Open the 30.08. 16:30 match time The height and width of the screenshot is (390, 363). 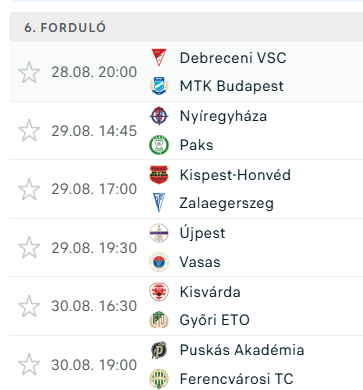click(94, 306)
